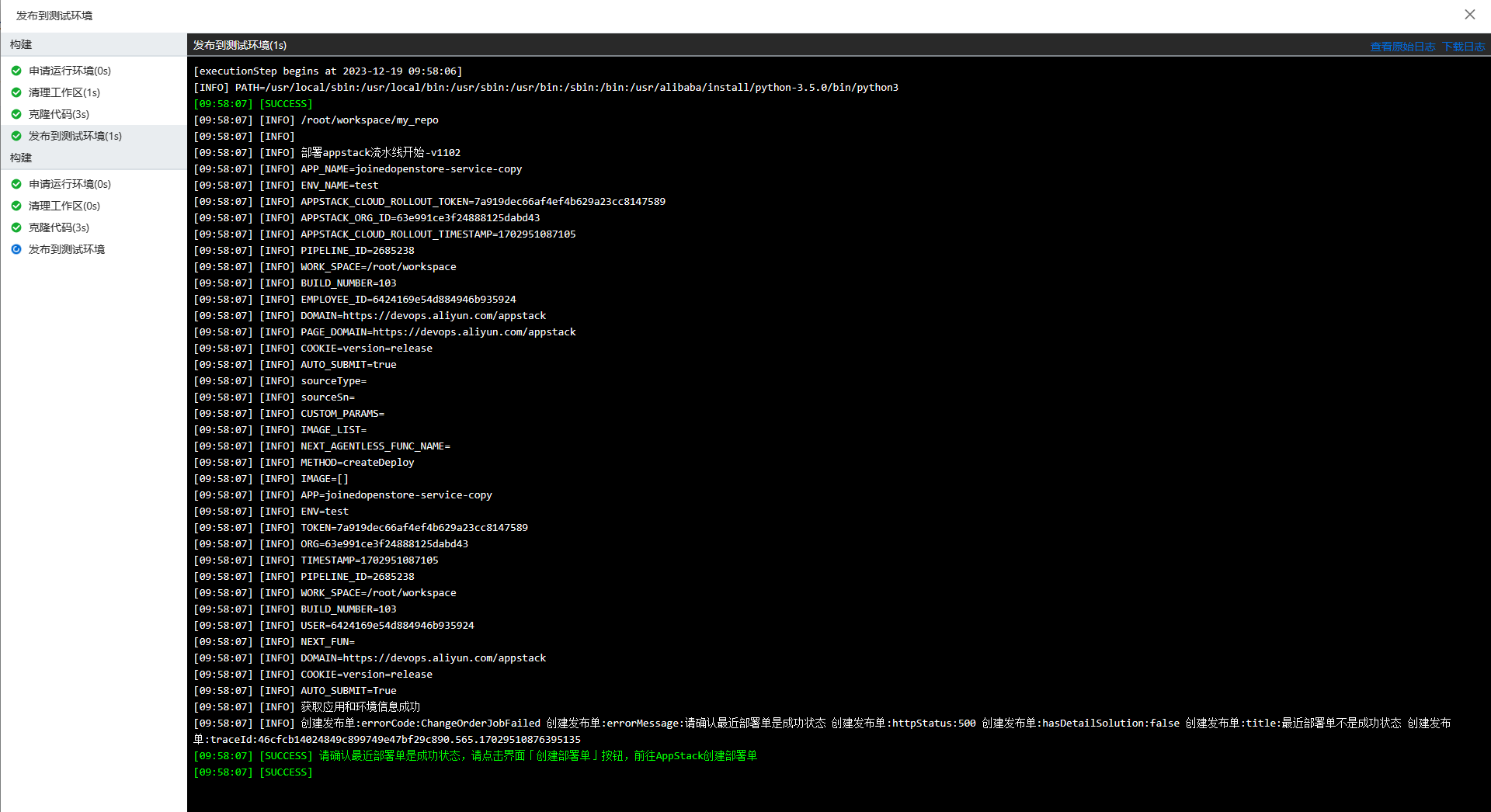1491x812 pixels.
Task: Click the IMAGE_LIST= log line
Action: [x=280, y=429]
